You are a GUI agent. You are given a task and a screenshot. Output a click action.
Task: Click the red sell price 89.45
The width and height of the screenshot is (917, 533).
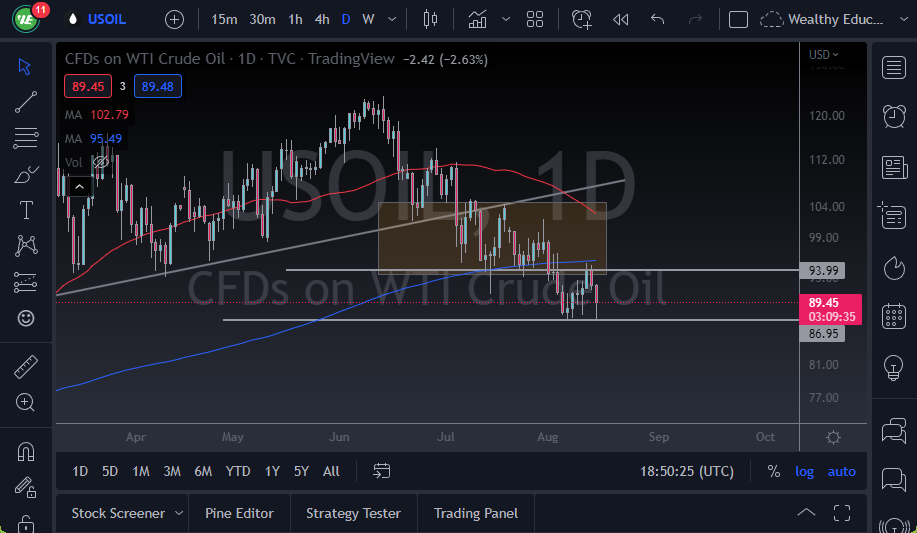(88, 87)
